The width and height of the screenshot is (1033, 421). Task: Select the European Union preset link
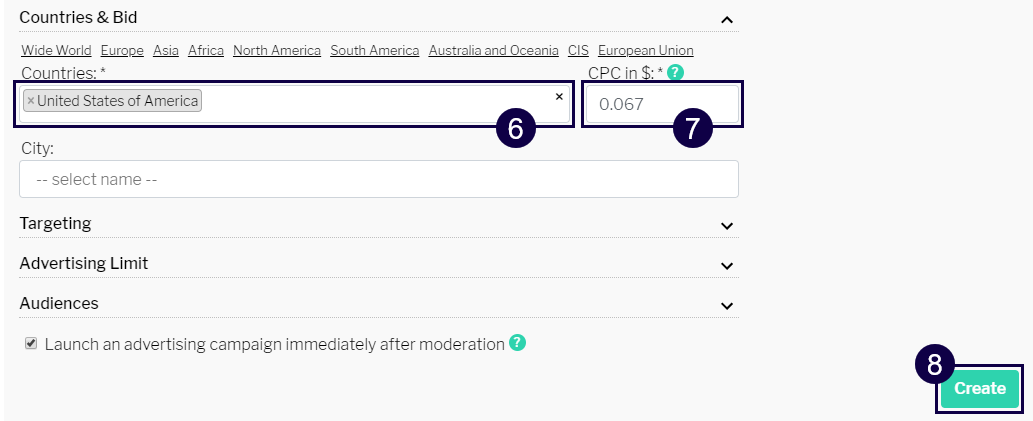click(646, 50)
